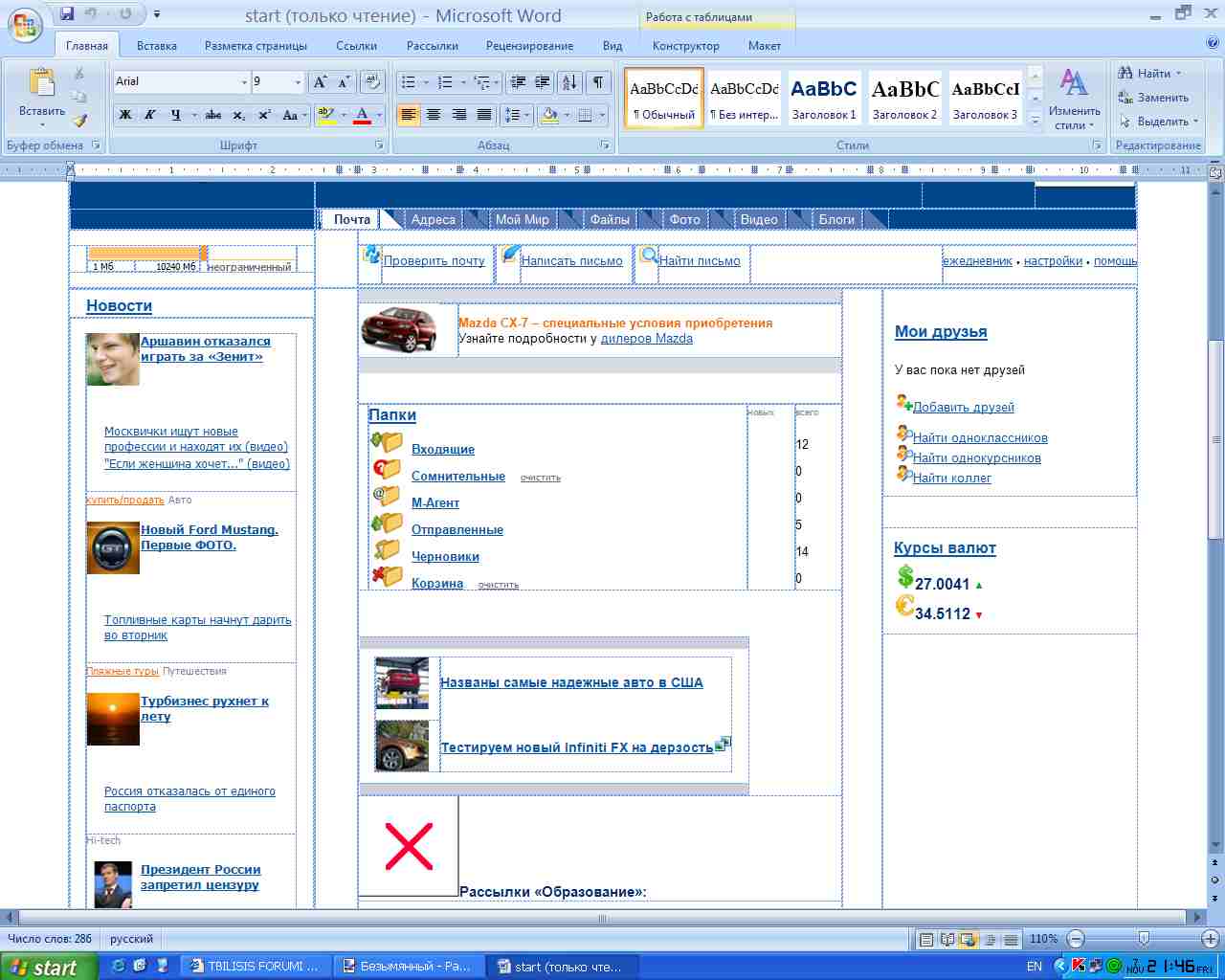Open the Конструктор table tab
This screenshot has height=980, width=1225.
coord(685,46)
